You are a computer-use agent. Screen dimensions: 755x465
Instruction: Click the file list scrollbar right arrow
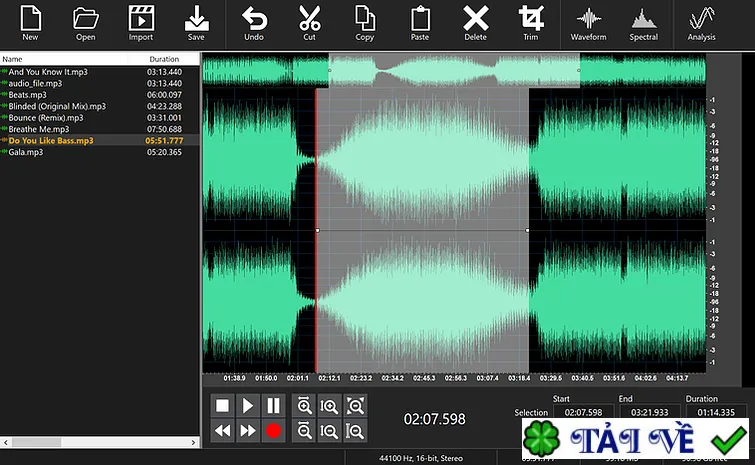point(194,442)
